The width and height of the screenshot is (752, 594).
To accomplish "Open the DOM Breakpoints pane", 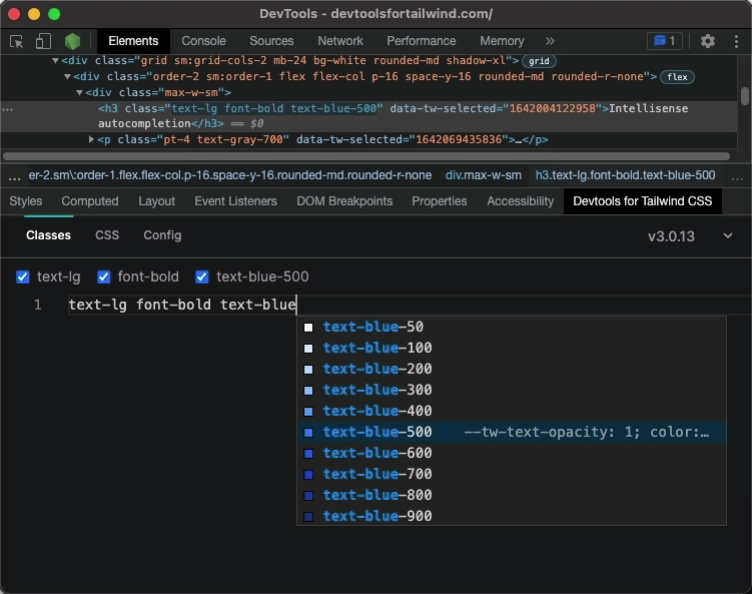I will point(344,201).
